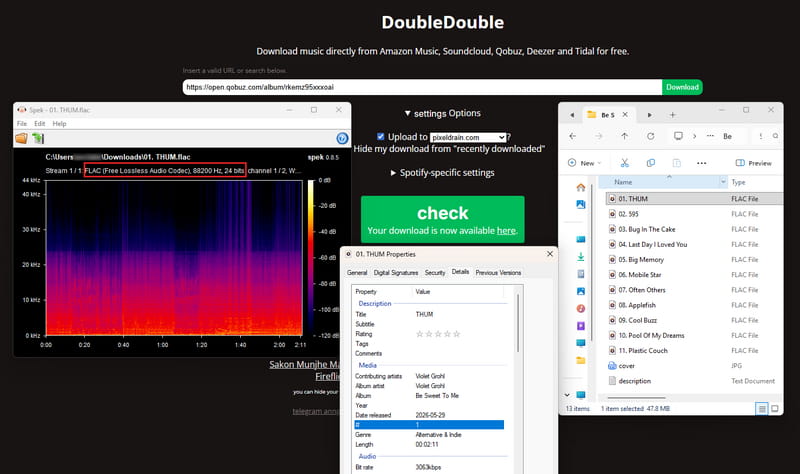The width and height of the screenshot is (800, 474).
Task: Click the search icon in Explorer
Action: tap(775, 136)
